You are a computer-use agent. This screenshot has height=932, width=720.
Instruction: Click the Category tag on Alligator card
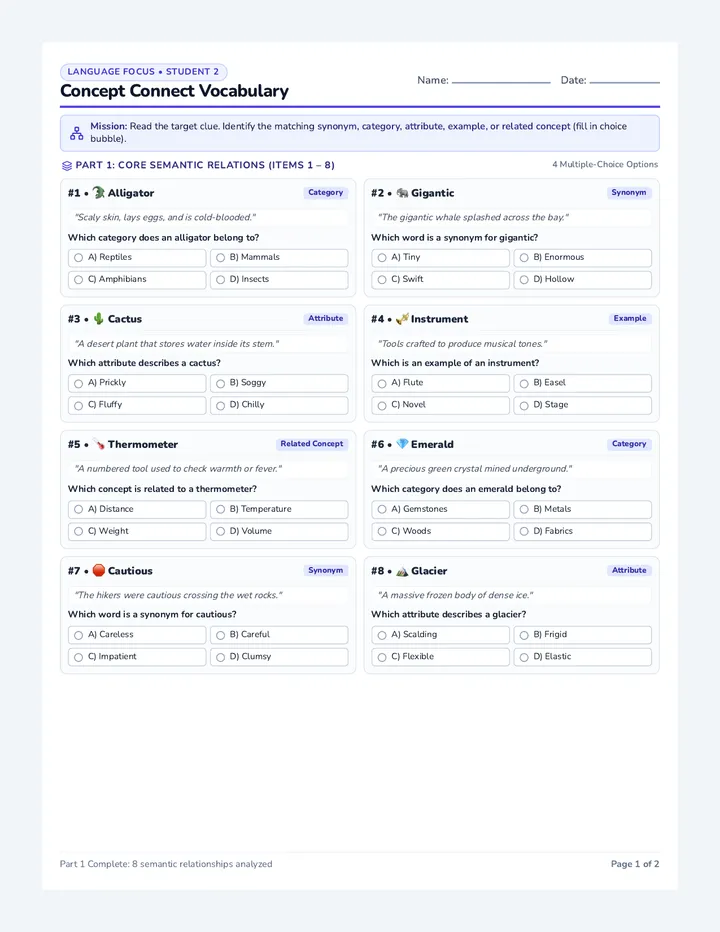coord(325,193)
